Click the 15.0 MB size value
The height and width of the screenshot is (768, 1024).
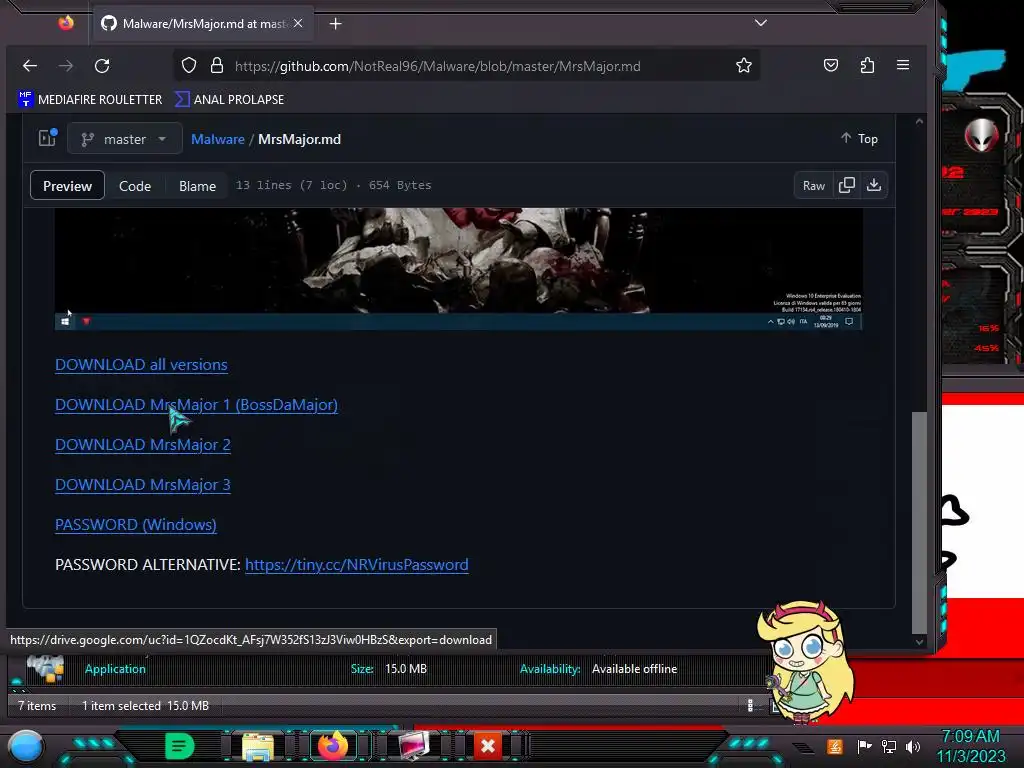tap(406, 669)
